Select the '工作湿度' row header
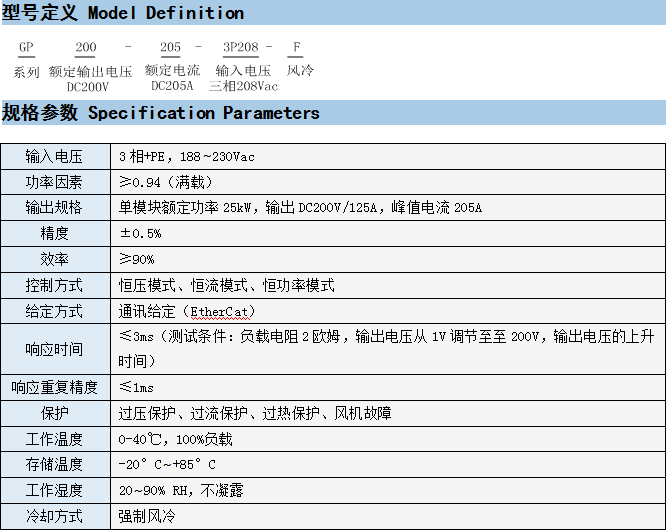The width and height of the screenshot is (666, 530). pyautogui.click(x=56, y=491)
